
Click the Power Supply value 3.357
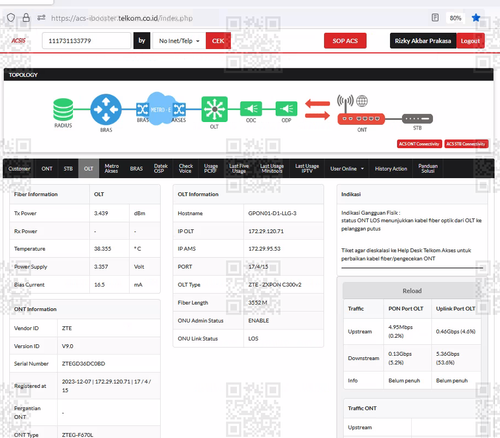pyautogui.click(x=101, y=267)
